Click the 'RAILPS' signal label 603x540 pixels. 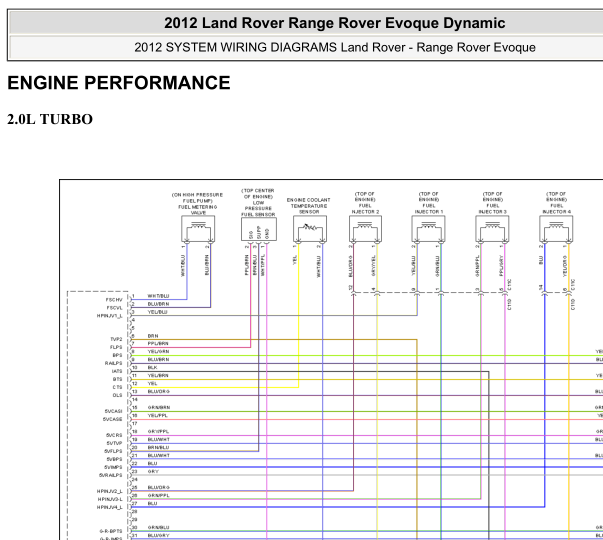click(x=113, y=363)
